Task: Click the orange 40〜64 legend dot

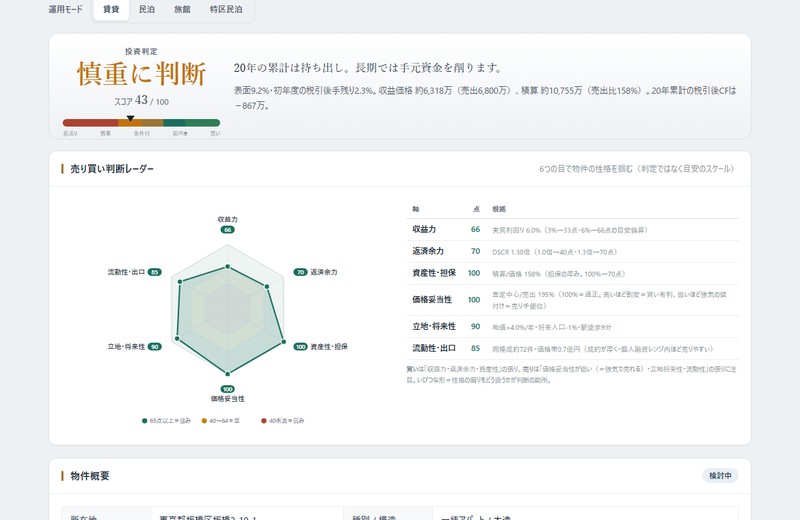Action: pos(204,421)
